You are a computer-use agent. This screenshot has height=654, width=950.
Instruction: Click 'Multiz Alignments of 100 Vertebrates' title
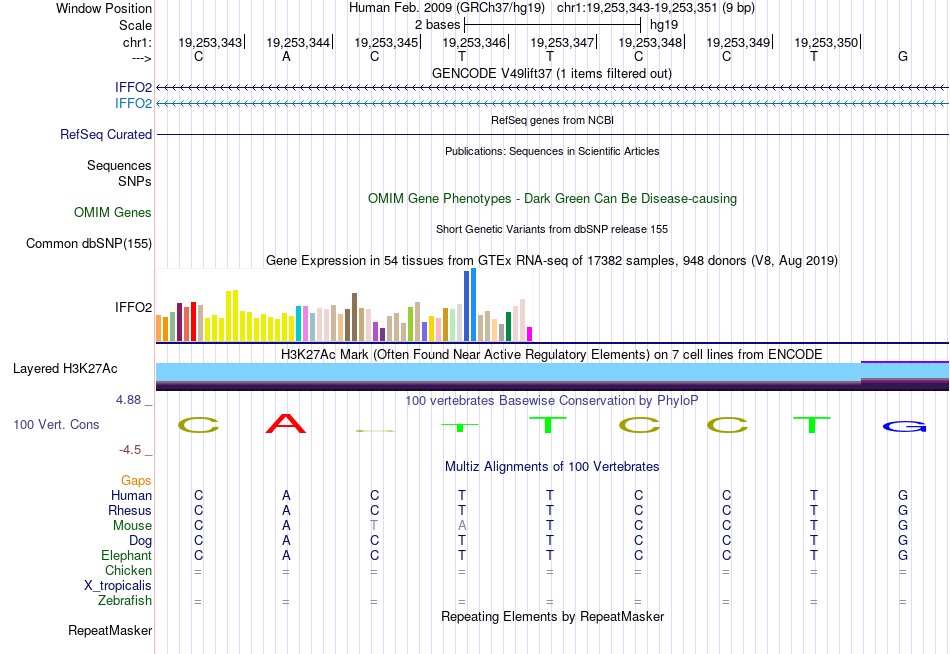pos(552,467)
